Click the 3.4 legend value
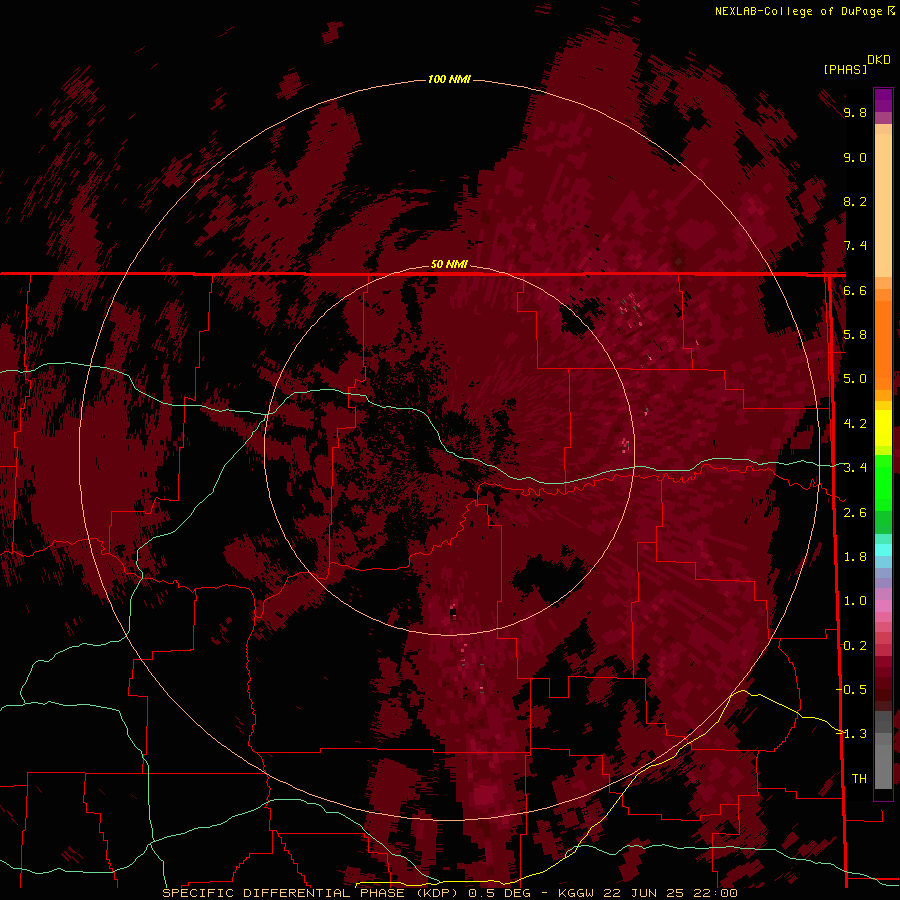Viewport: 900px width, 900px height. [855, 468]
